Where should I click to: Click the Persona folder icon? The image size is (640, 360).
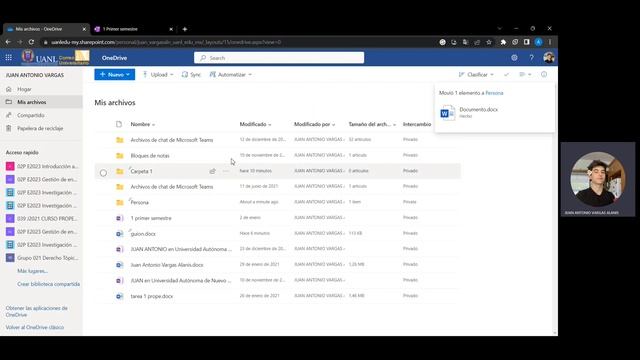point(120,202)
